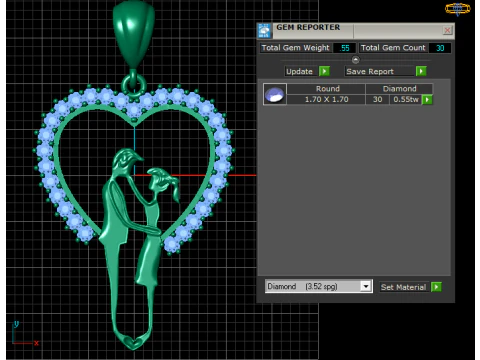This screenshot has width=480, height=360.
Task: Click the gem quantity cell showing 30
Action: (x=377, y=99)
